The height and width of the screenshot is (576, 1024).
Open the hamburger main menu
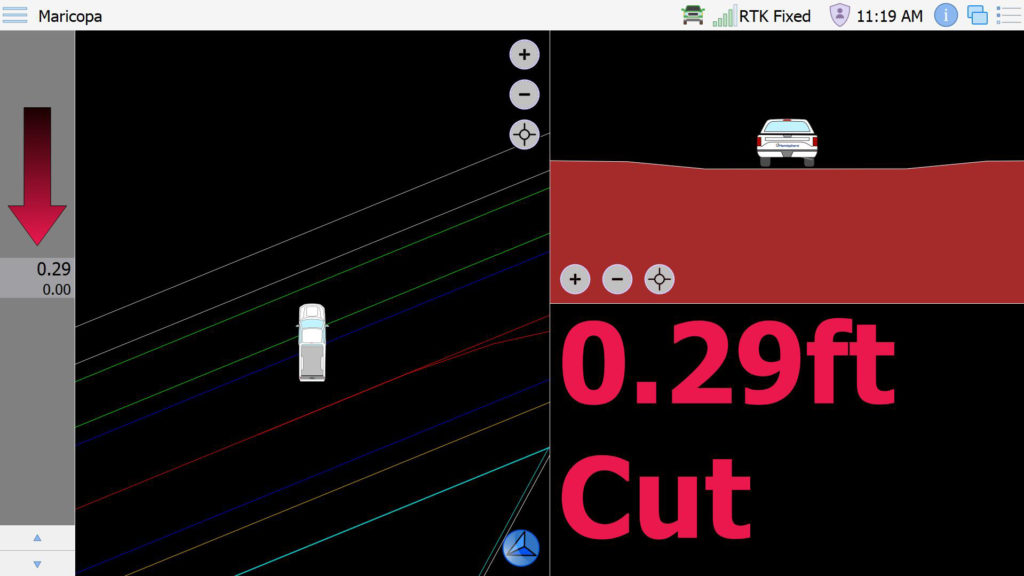(15, 15)
